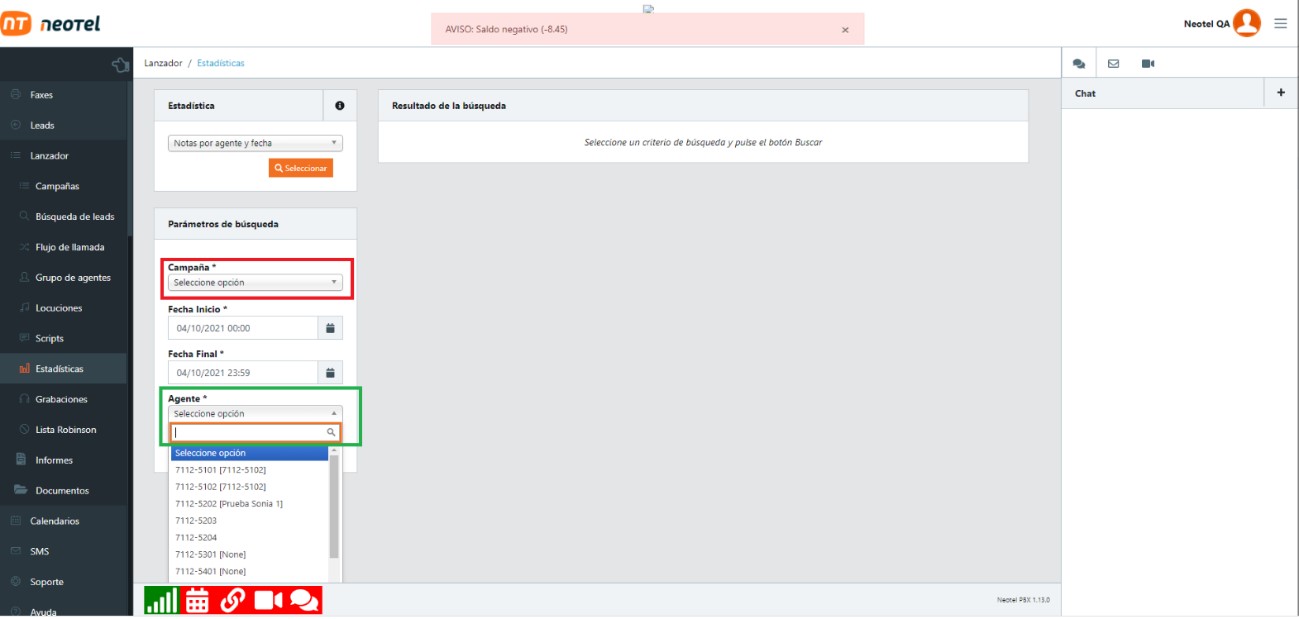Click the Lanzador breadcrumb link
The image size is (1299, 619).
163,63
